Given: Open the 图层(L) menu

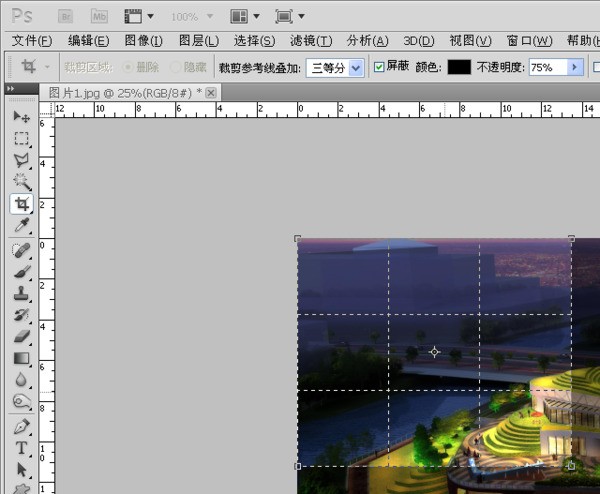Looking at the screenshot, I should (x=198, y=41).
